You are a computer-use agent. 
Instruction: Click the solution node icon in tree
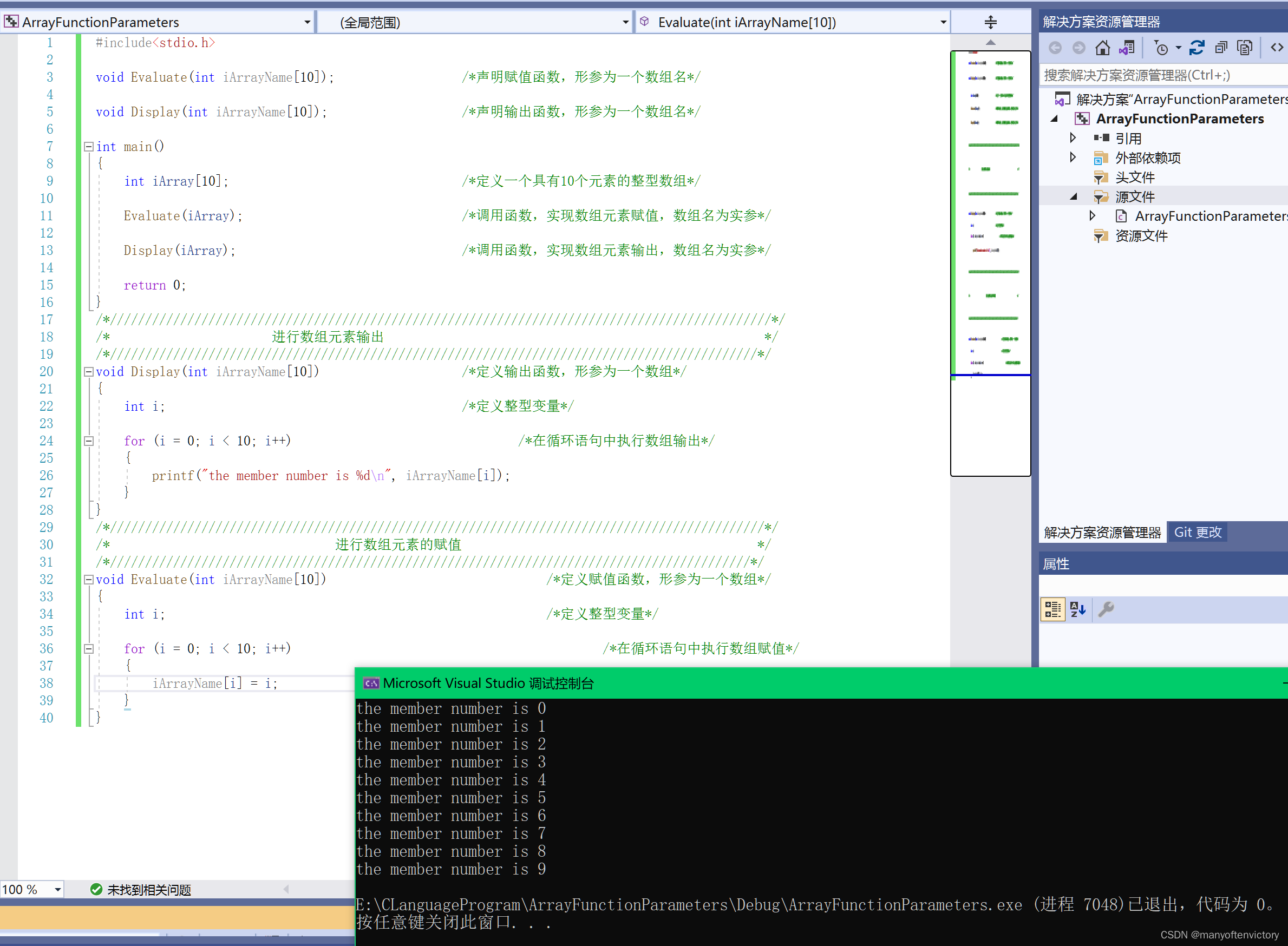pyautogui.click(x=1062, y=99)
